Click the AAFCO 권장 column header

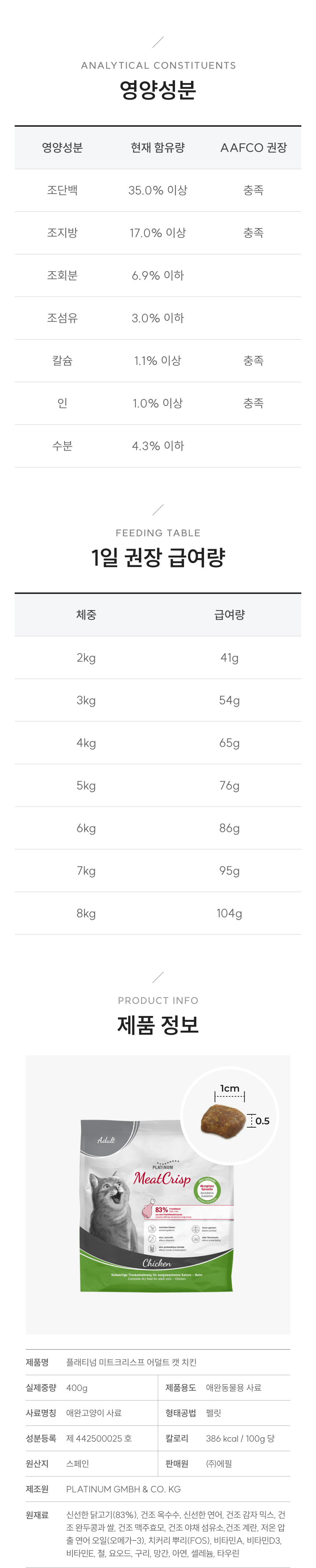click(253, 148)
